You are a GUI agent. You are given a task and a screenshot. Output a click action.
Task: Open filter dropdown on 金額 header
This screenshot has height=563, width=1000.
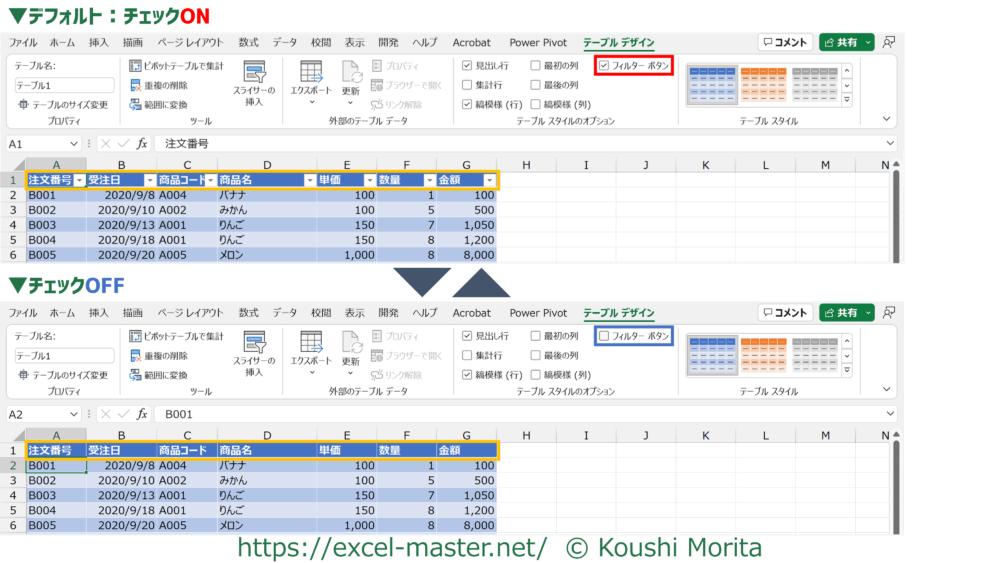tap(489, 180)
